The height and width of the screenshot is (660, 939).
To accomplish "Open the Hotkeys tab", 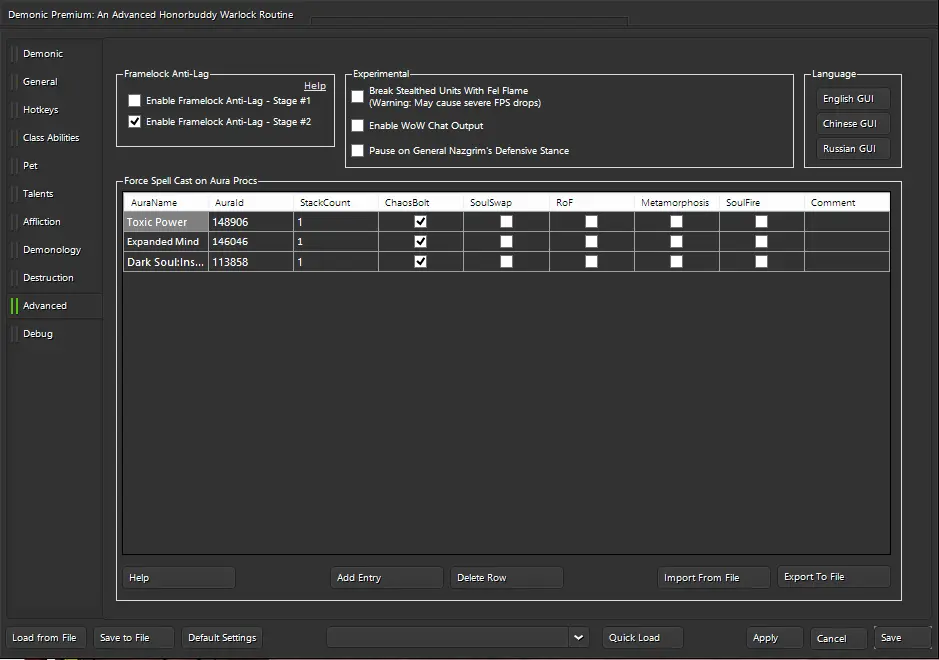I will (54, 110).
